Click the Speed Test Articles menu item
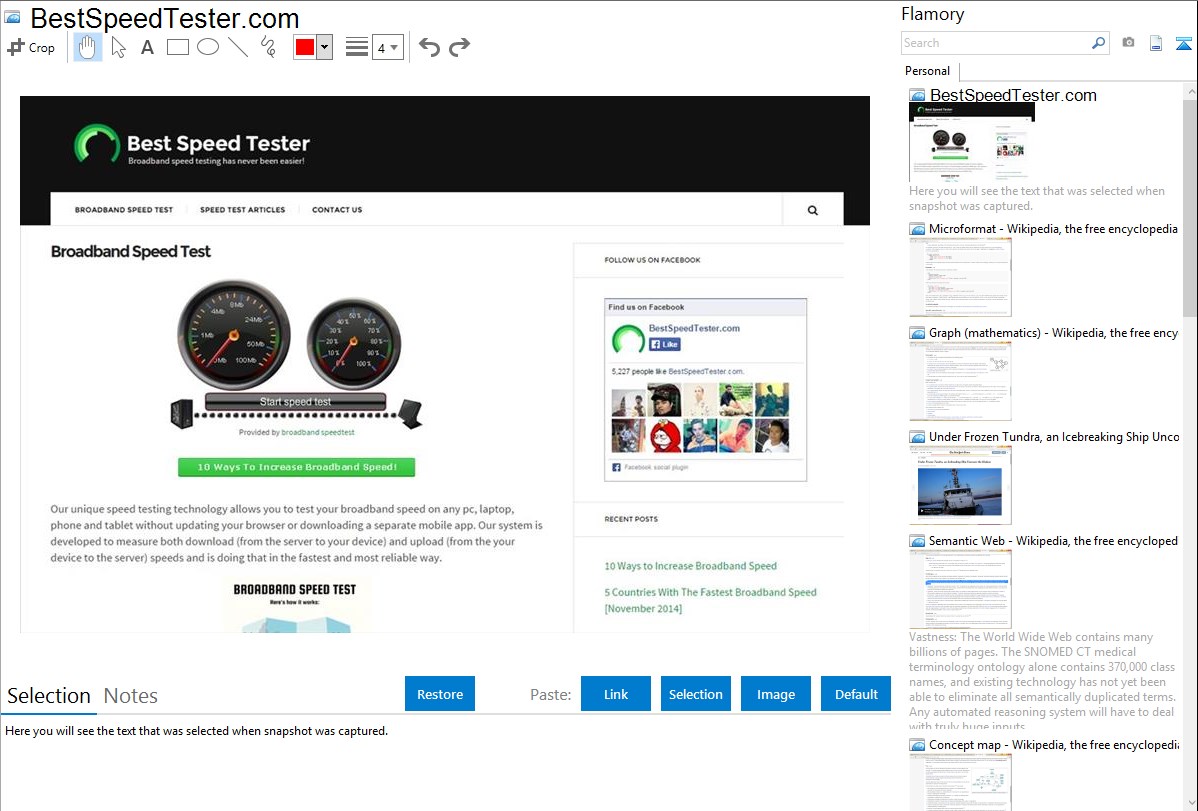 [x=242, y=209]
